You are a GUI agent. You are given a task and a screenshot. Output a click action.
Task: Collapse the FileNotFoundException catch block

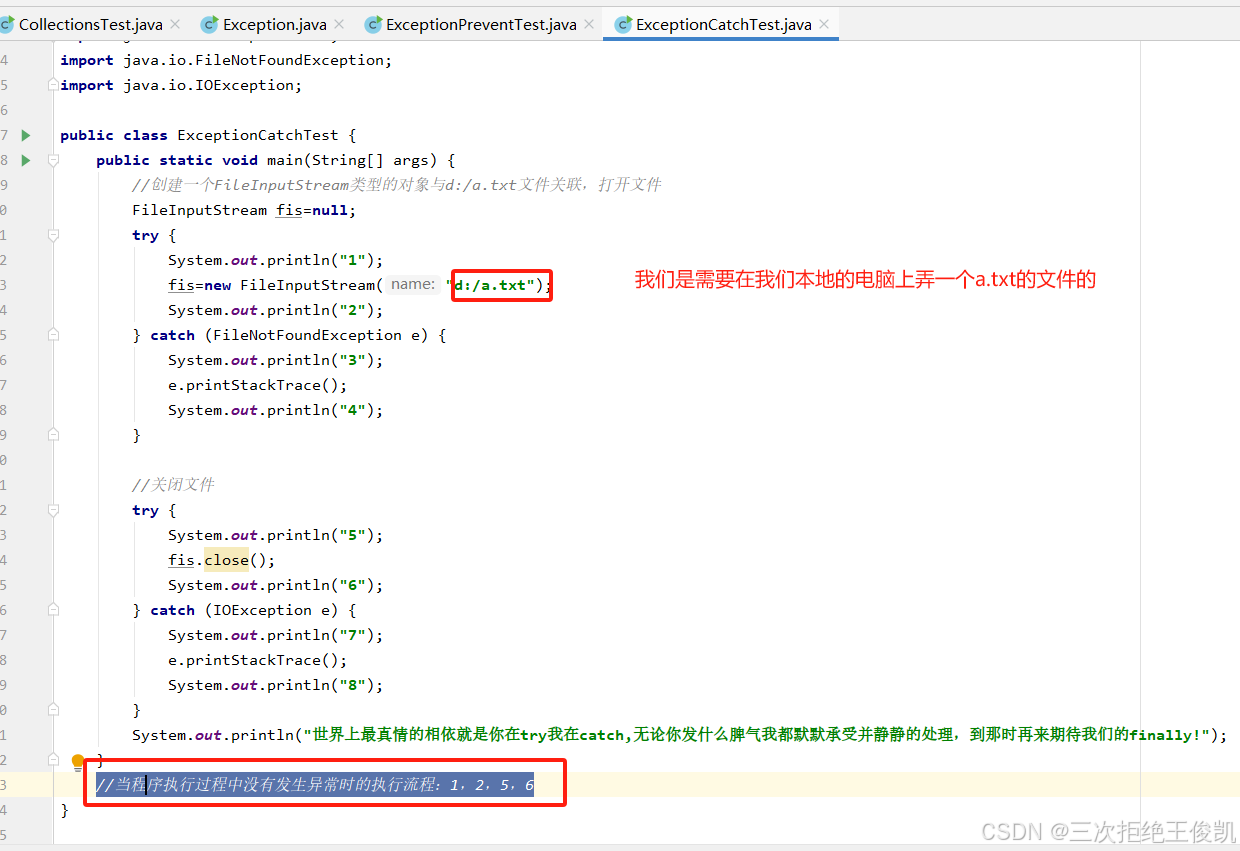click(52, 334)
